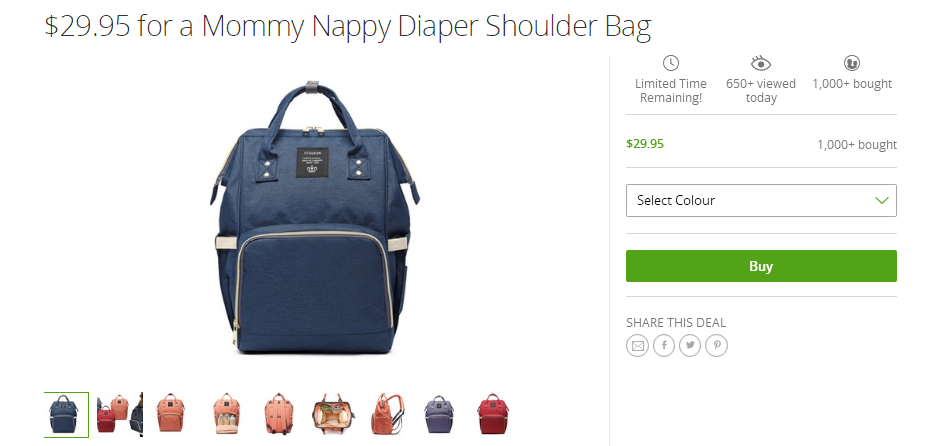Image resolution: width=925 pixels, height=446 pixels.
Task: Click the buyers icon above 1,000+ bought
Action: 852,63
